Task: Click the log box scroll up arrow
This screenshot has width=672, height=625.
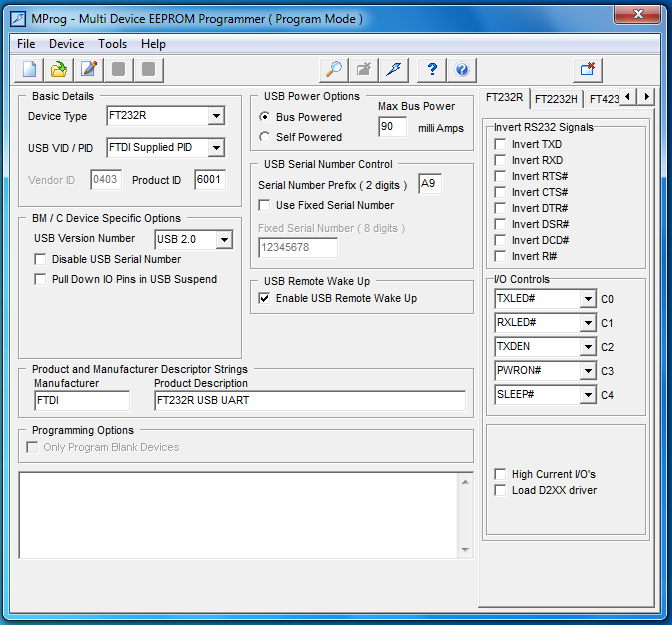Action: 465,482
